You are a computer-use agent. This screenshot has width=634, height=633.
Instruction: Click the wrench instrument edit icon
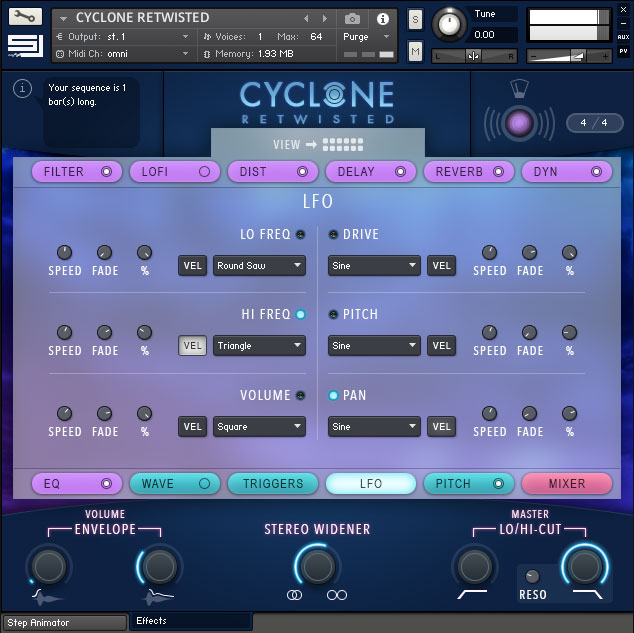(x=25, y=17)
